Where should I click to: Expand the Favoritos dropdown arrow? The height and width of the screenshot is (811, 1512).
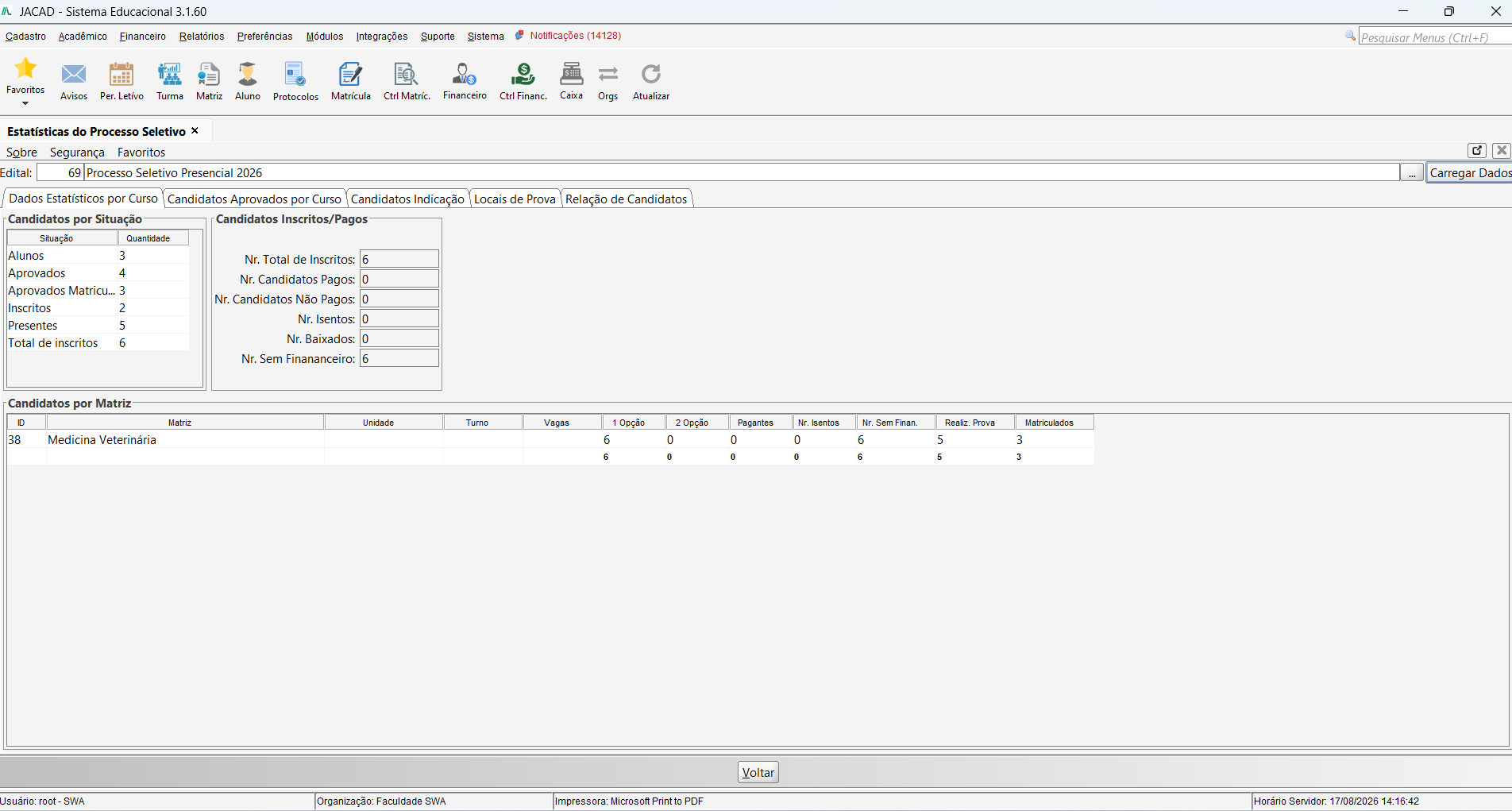[25, 103]
